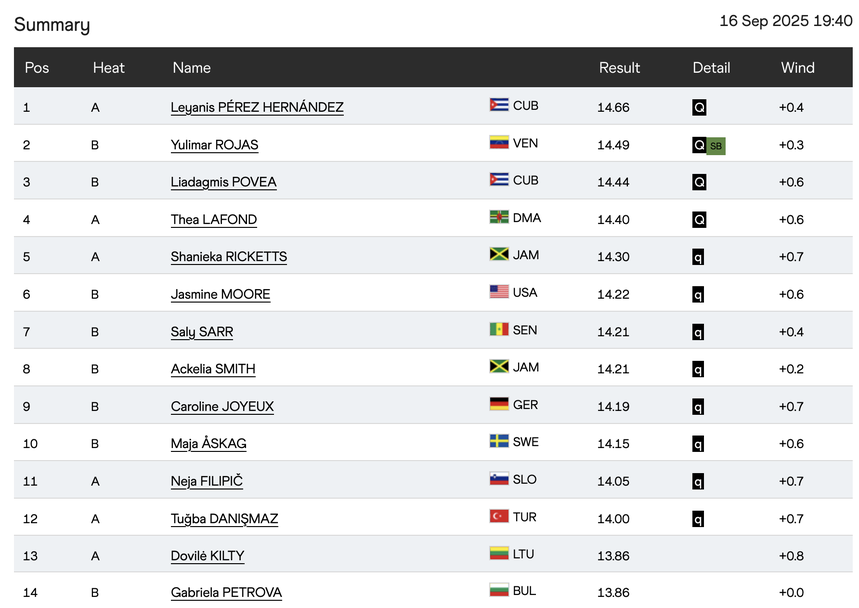Screen dimensions: 859x608
Task: Open Leyanis PÉREZ HERNÁNDEZ athlete profile
Action: 257,107
